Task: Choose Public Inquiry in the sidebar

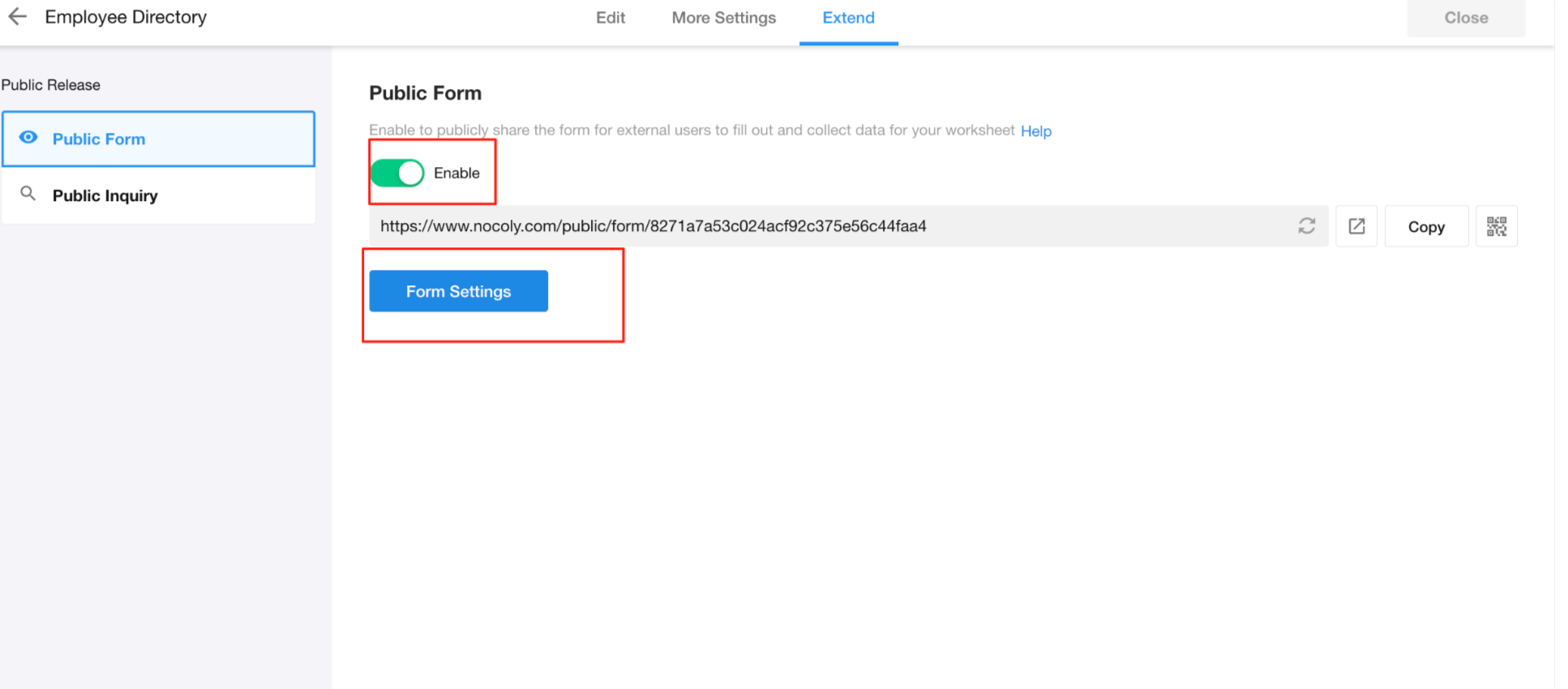Action: [105, 196]
